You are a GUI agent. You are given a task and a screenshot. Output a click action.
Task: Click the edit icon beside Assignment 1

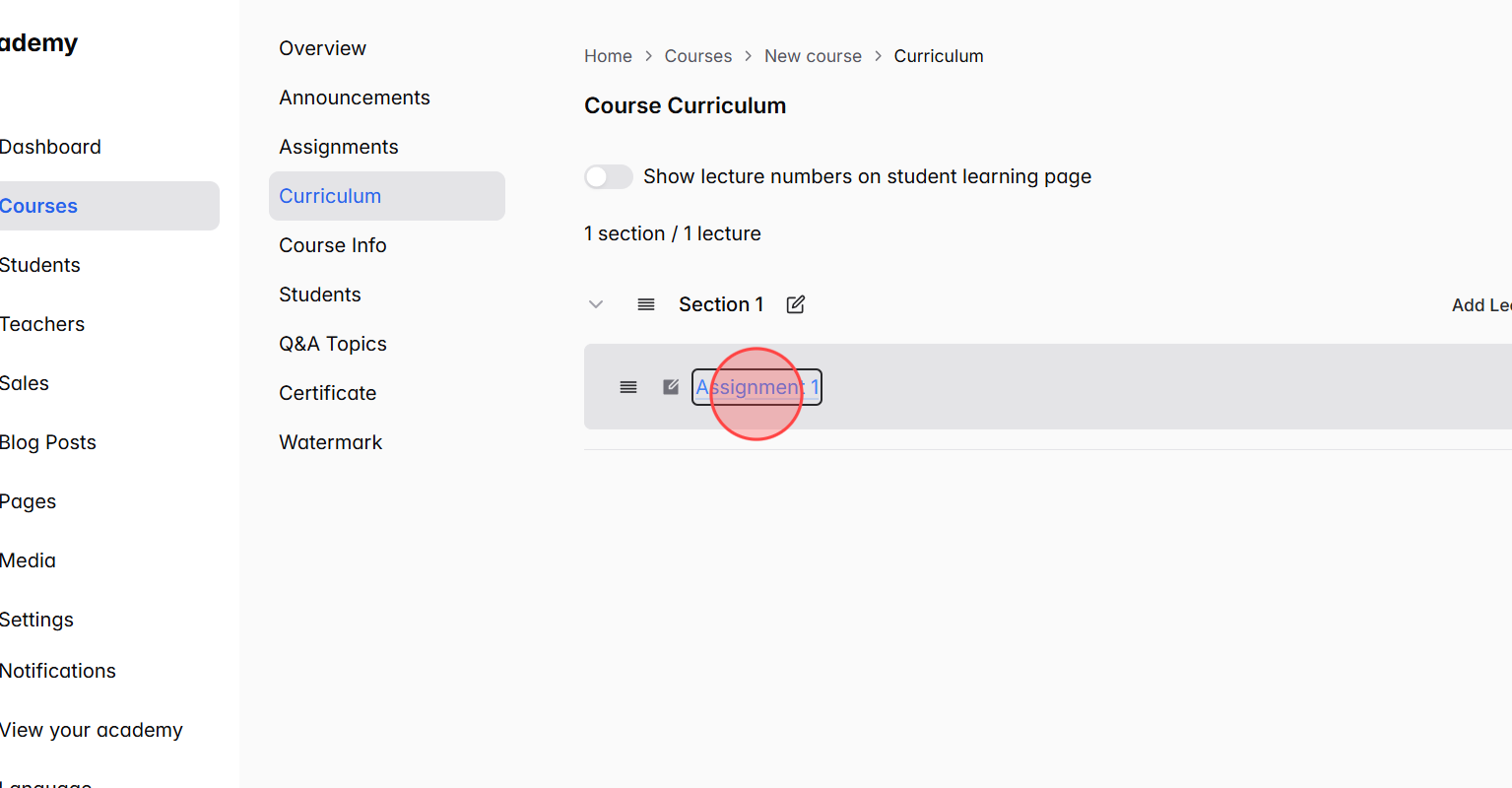tap(670, 386)
